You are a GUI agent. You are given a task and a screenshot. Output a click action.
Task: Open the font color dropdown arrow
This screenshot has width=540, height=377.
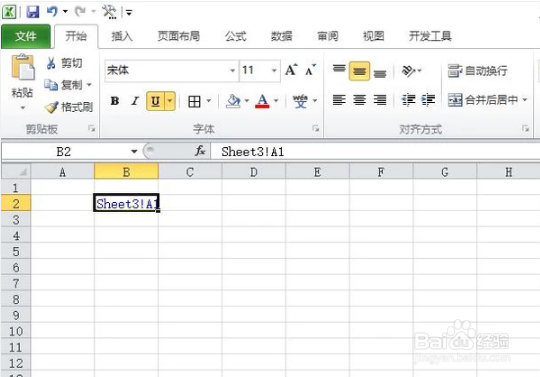pos(276,101)
